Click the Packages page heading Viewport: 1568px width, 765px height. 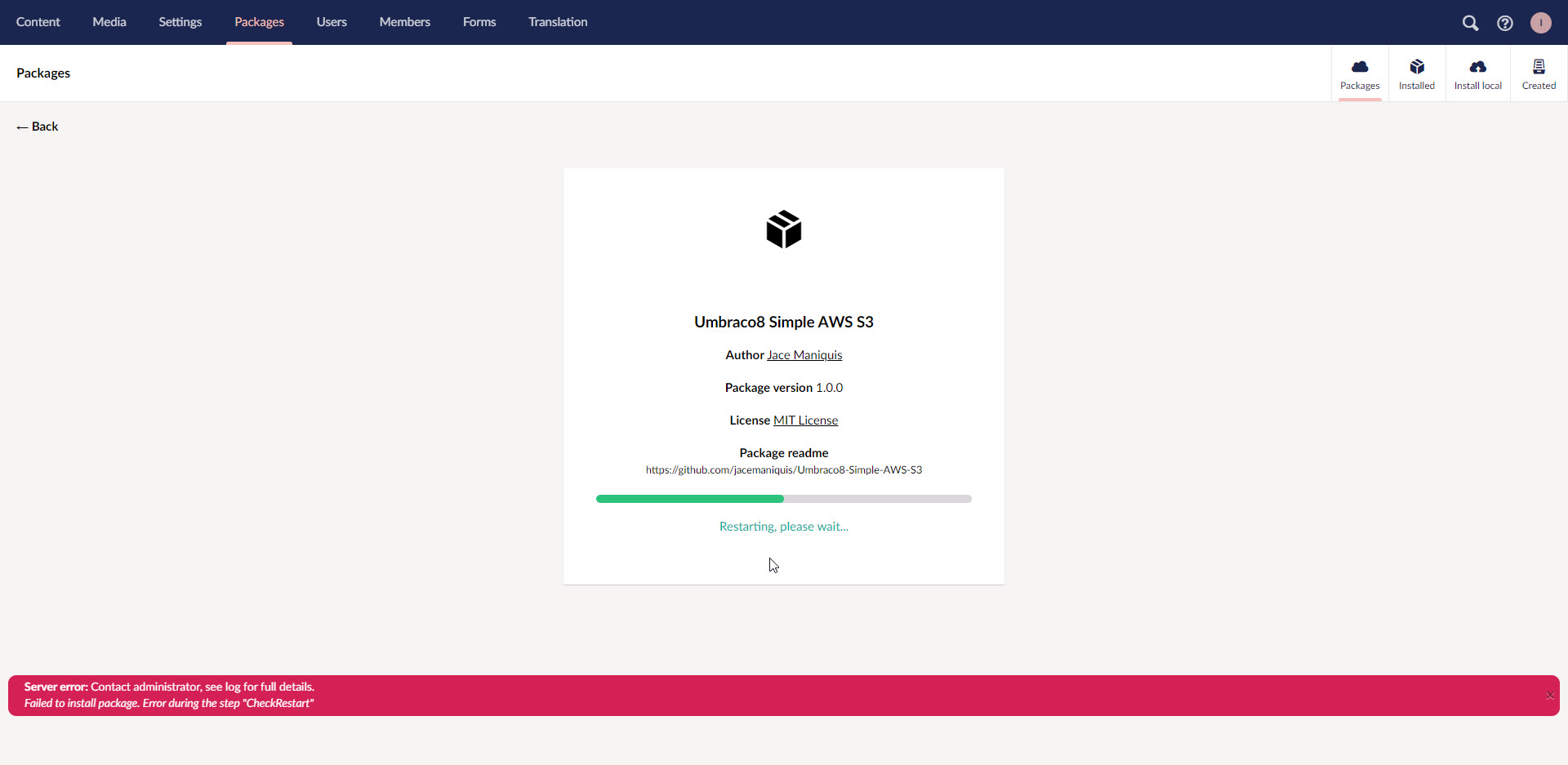click(x=43, y=73)
